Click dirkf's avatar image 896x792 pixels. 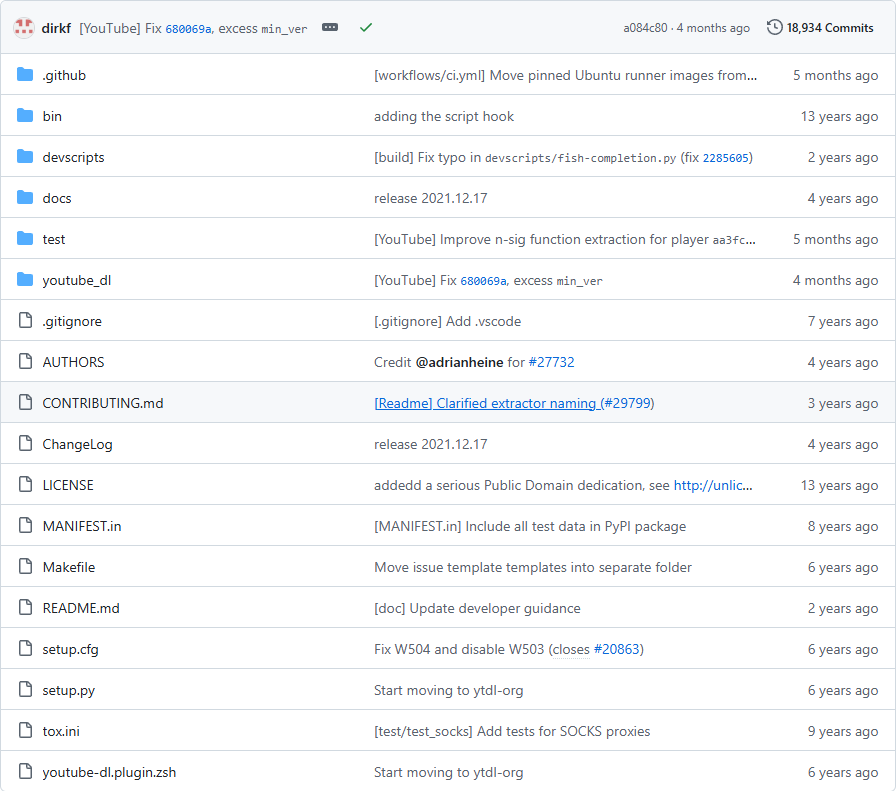point(24,28)
